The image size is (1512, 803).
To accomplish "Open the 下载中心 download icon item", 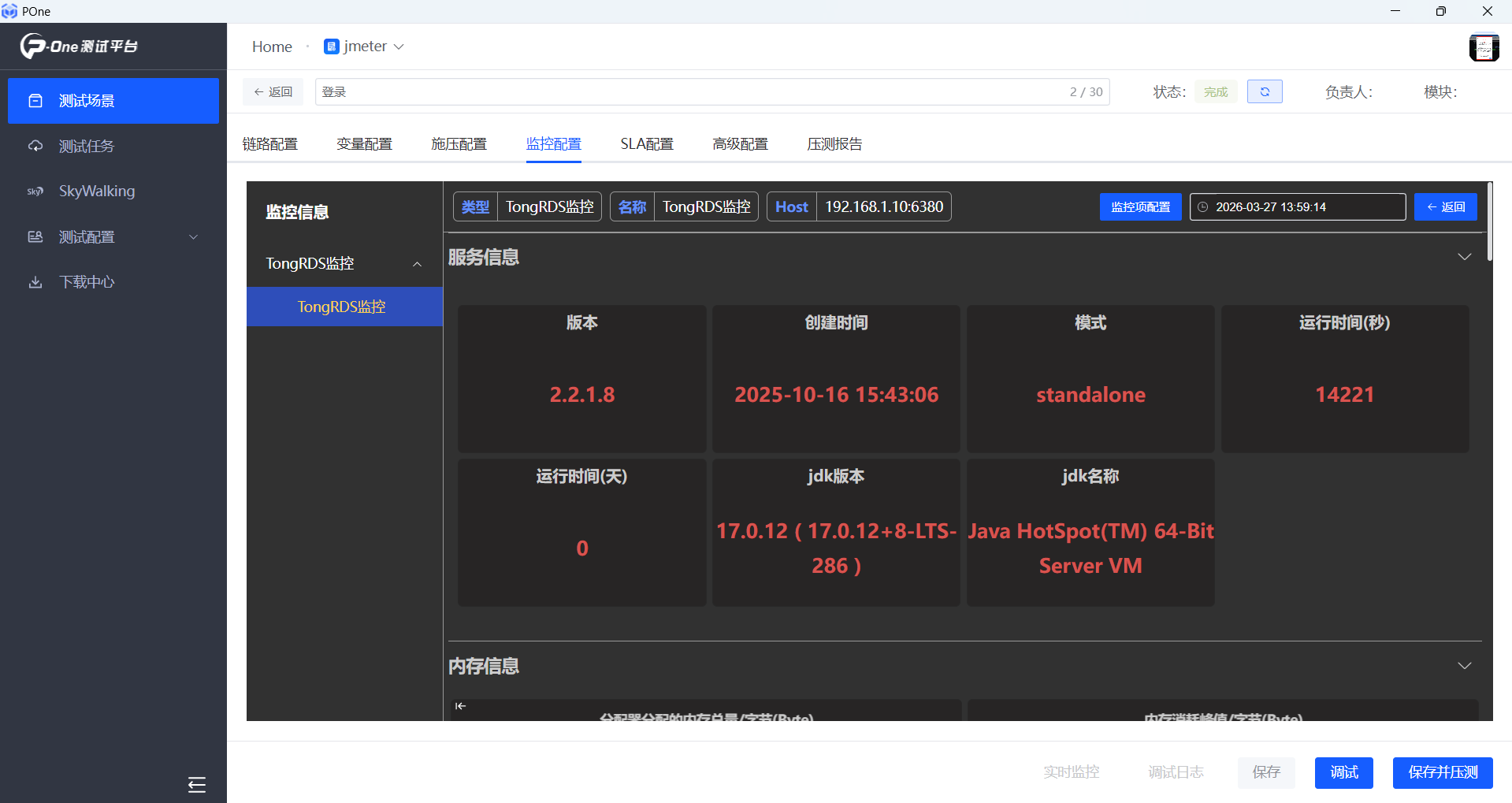I will click(35, 282).
